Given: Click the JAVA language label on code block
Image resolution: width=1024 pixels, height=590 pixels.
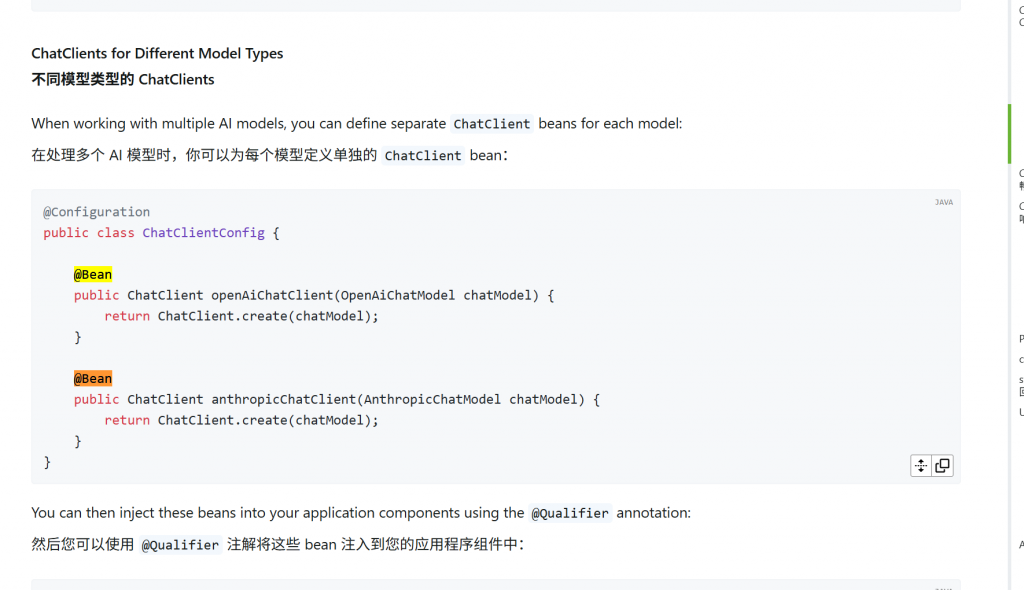Looking at the screenshot, I should pos(943,202).
